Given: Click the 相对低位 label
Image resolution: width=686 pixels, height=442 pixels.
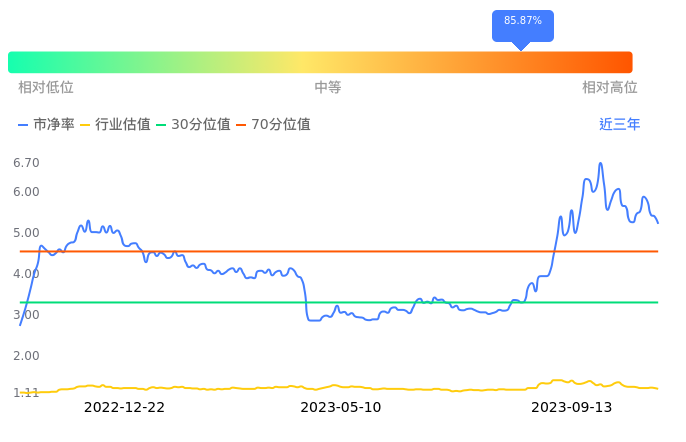Looking at the screenshot, I should click(46, 88).
